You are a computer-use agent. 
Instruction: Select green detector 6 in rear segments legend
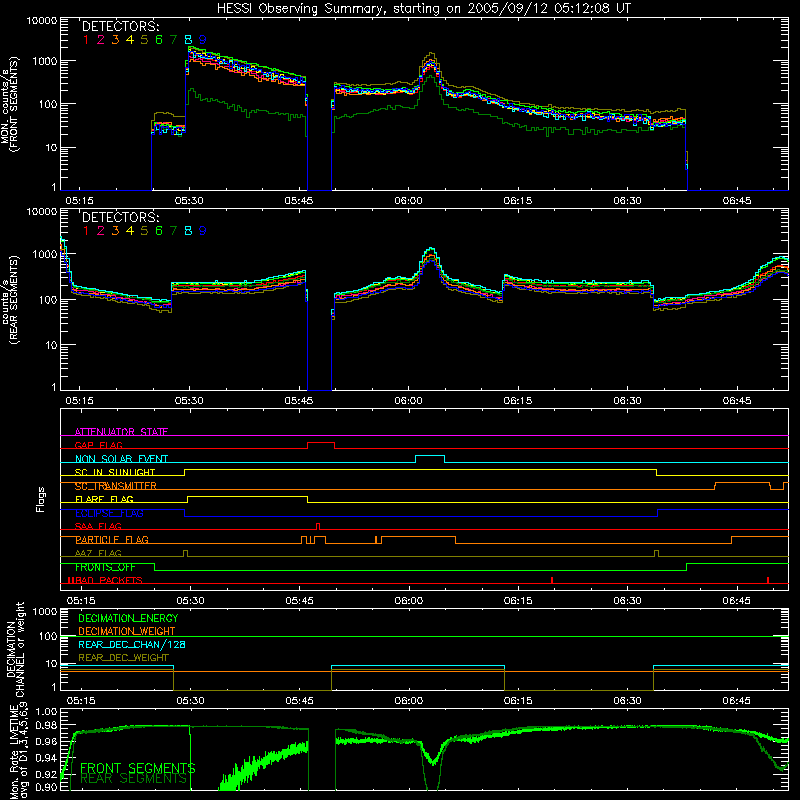[x=159, y=231]
